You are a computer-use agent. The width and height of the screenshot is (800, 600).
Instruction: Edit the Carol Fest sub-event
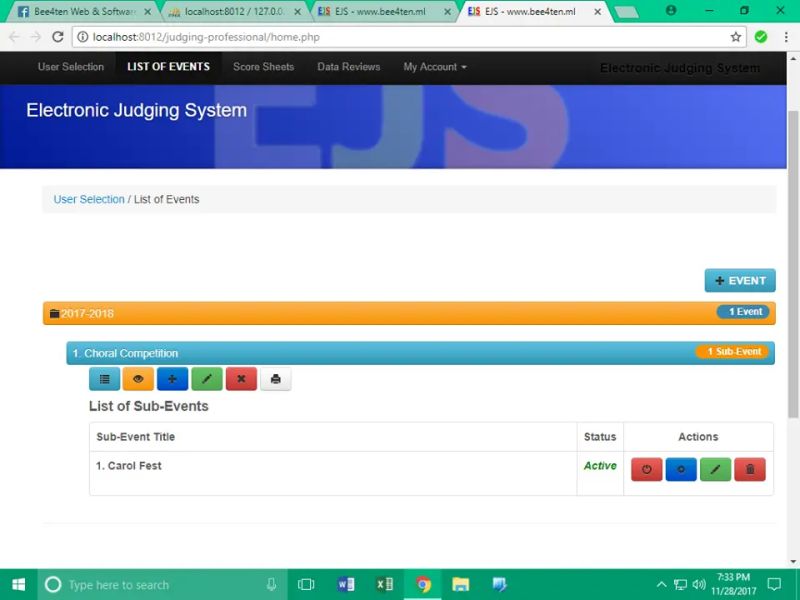[x=716, y=469]
